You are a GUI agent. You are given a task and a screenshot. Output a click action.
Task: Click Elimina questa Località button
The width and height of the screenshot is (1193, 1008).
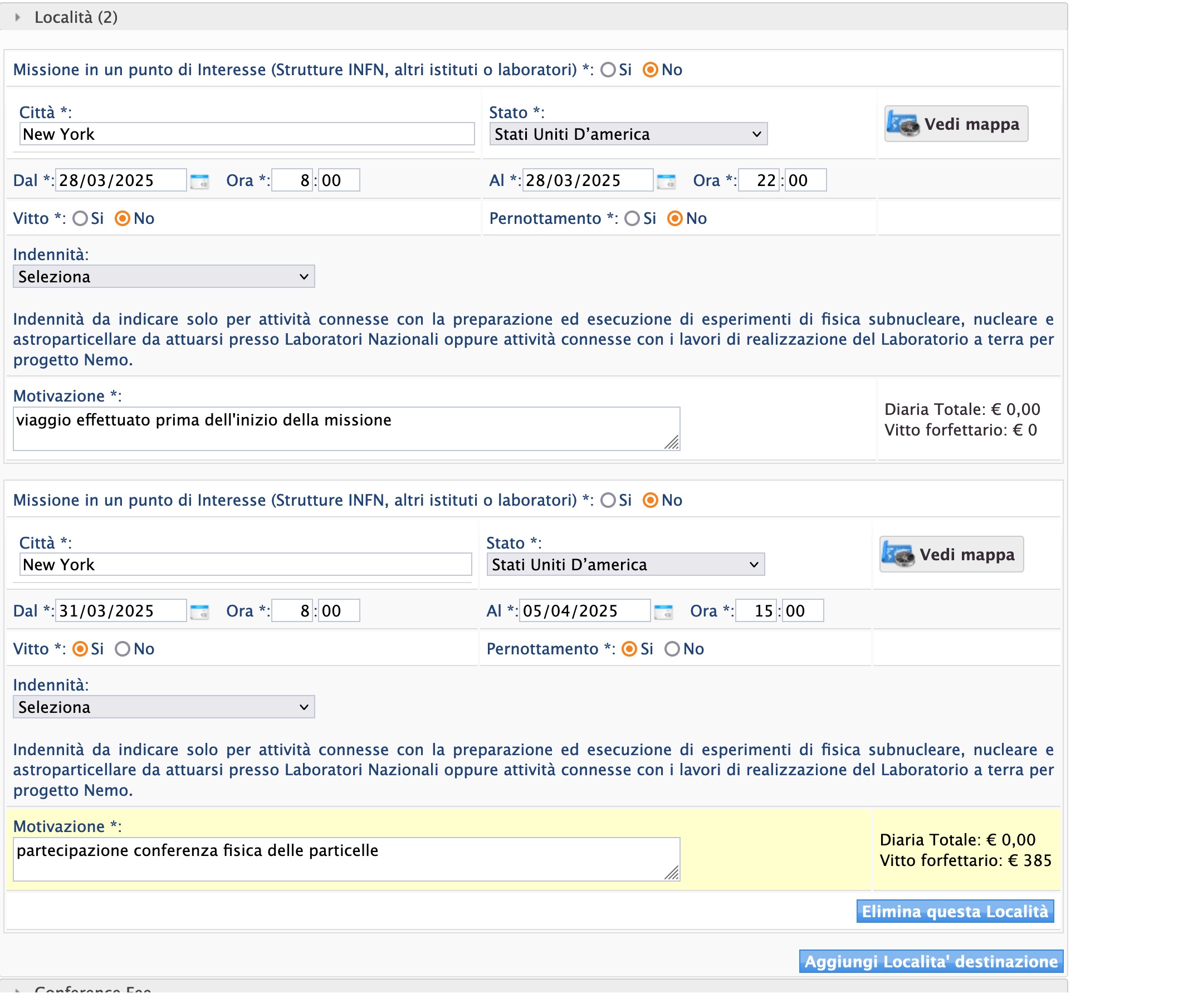(x=955, y=912)
